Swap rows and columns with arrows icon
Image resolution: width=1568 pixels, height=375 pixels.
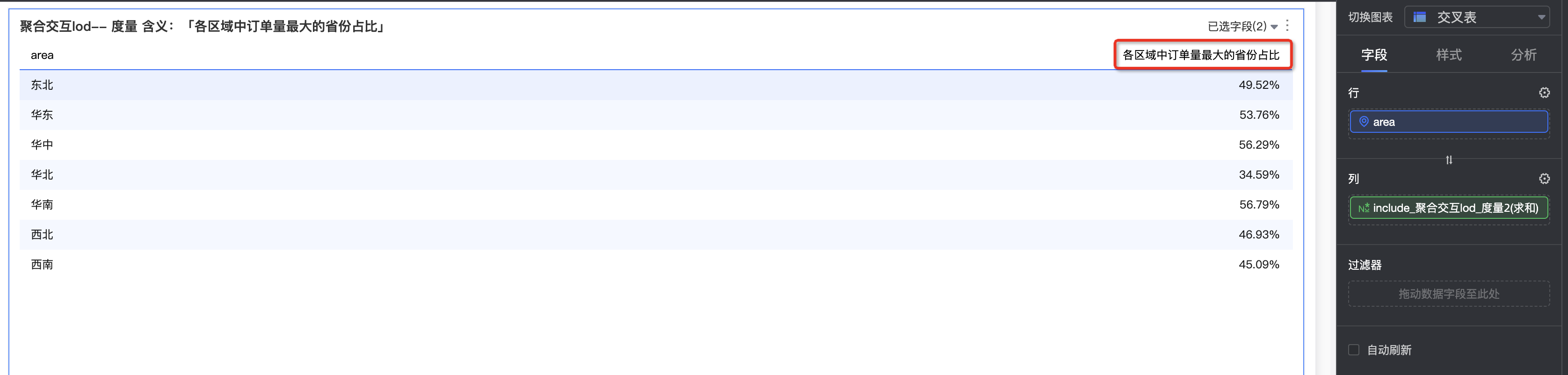pyautogui.click(x=1449, y=159)
